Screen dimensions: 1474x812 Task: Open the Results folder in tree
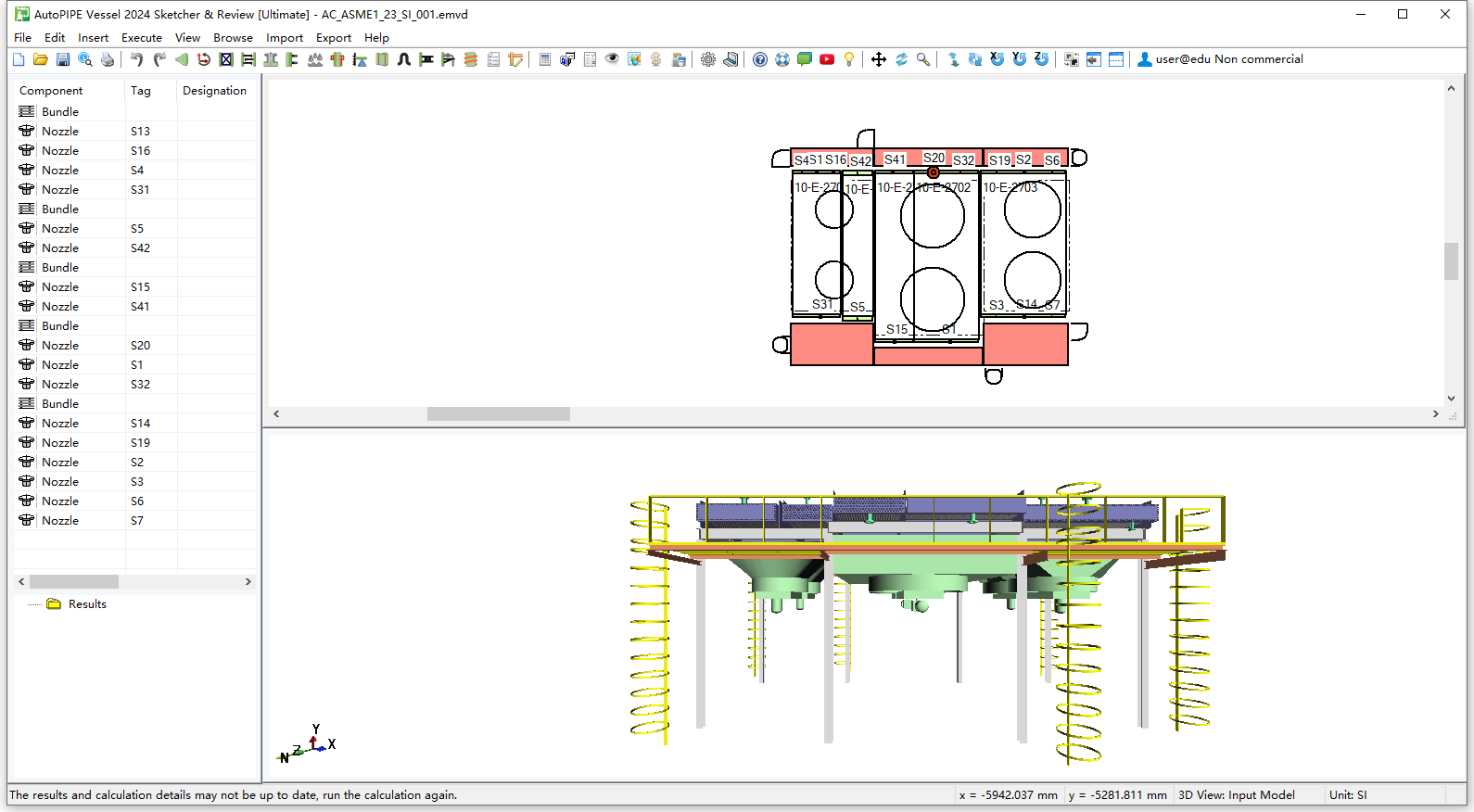click(x=78, y=604)
